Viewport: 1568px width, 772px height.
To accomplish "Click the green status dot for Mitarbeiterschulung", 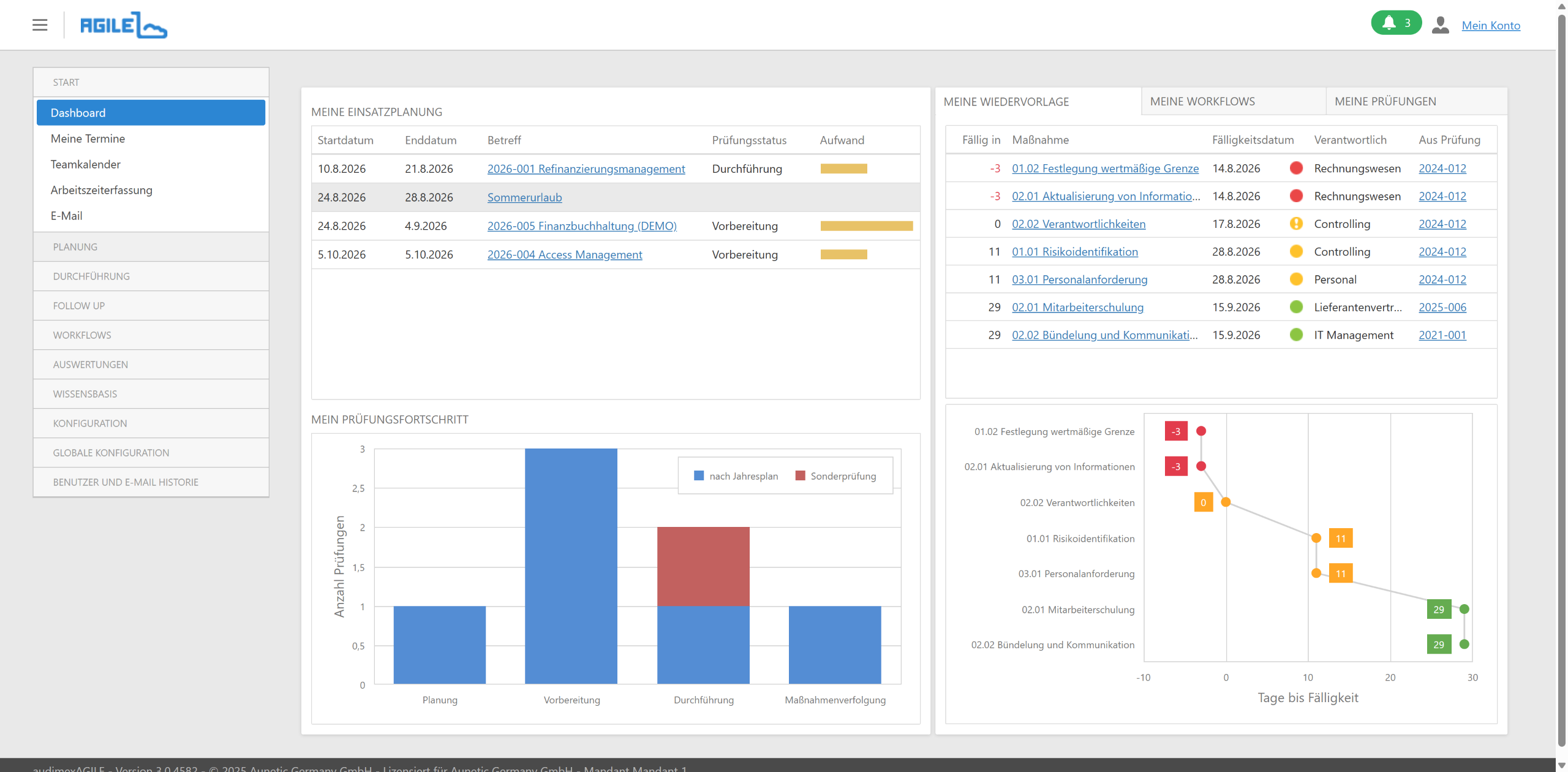I will point(1296,307).
